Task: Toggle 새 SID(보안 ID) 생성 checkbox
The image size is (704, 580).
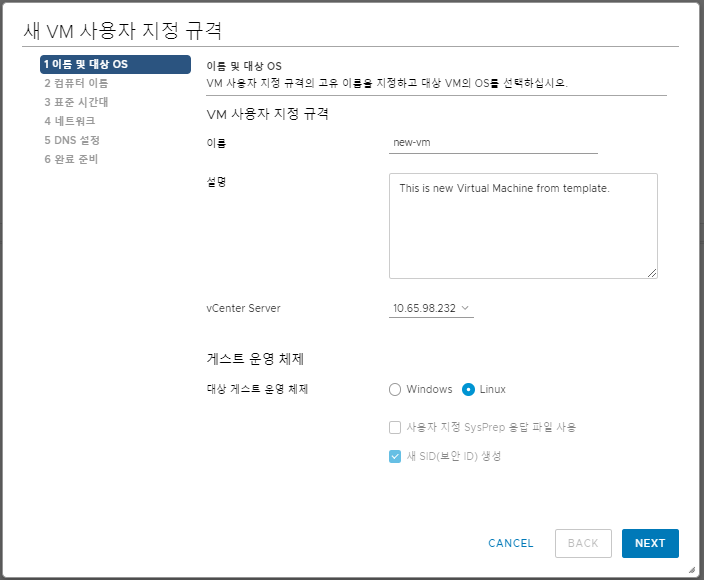Action: 395,457
